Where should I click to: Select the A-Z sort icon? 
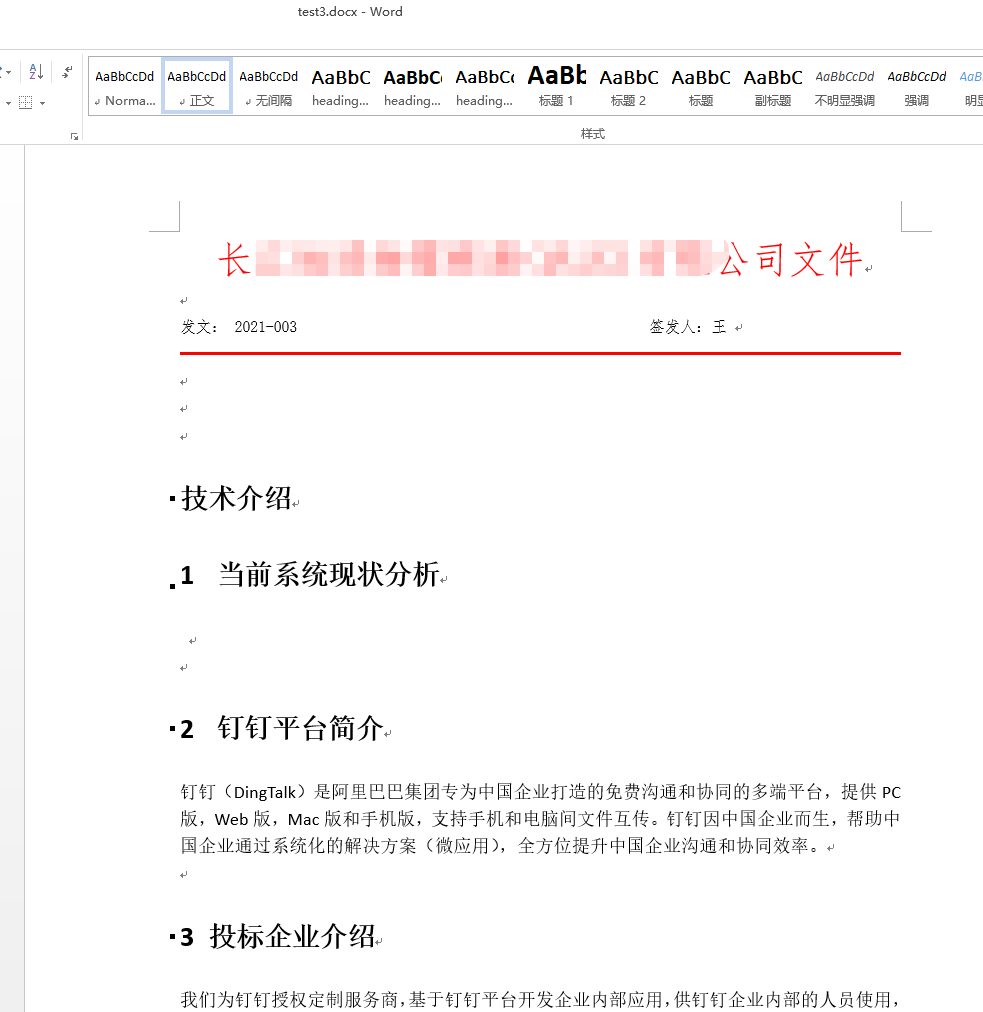[x=36, y=72]
